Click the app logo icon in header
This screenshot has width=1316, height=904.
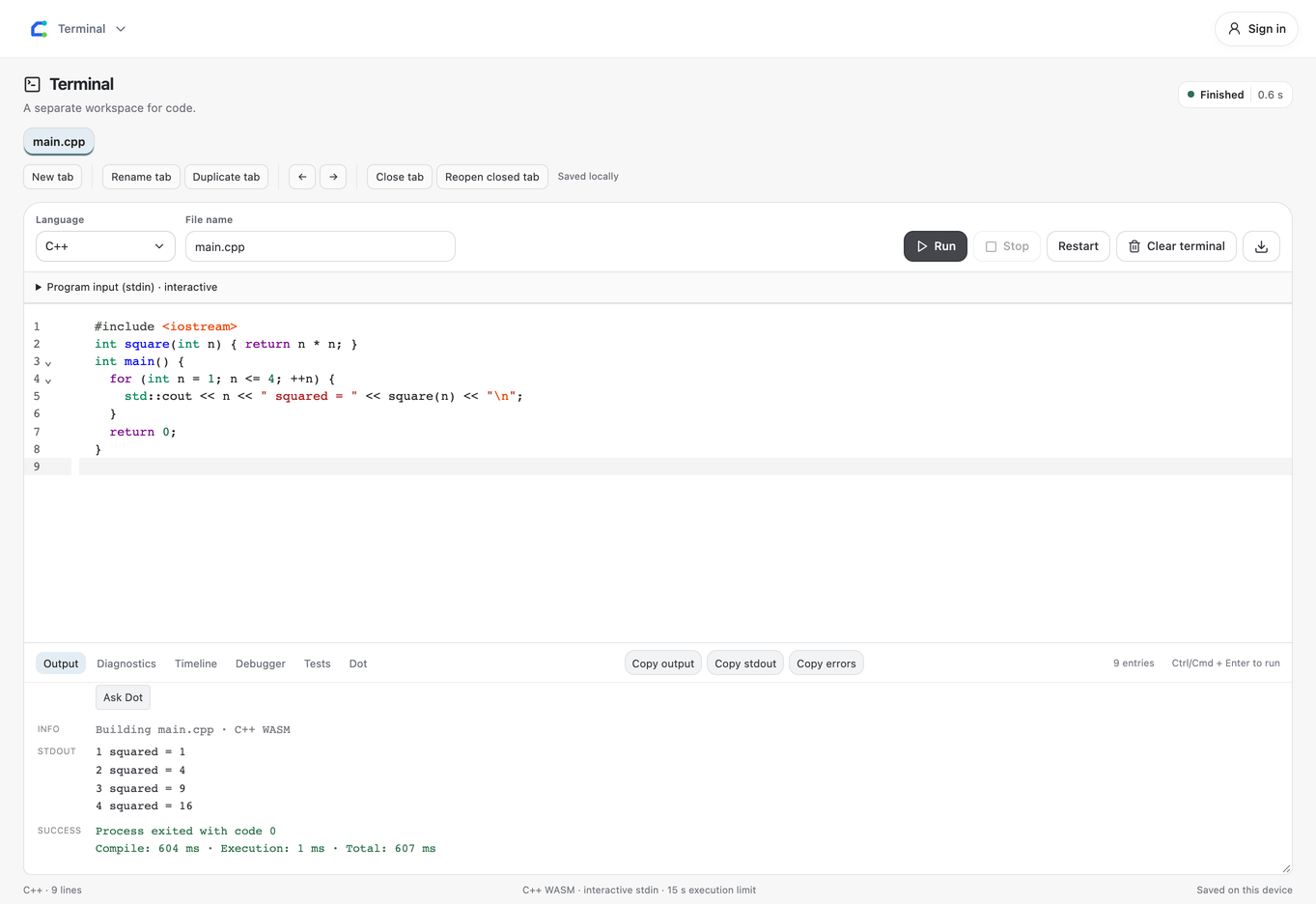(39, 29)
